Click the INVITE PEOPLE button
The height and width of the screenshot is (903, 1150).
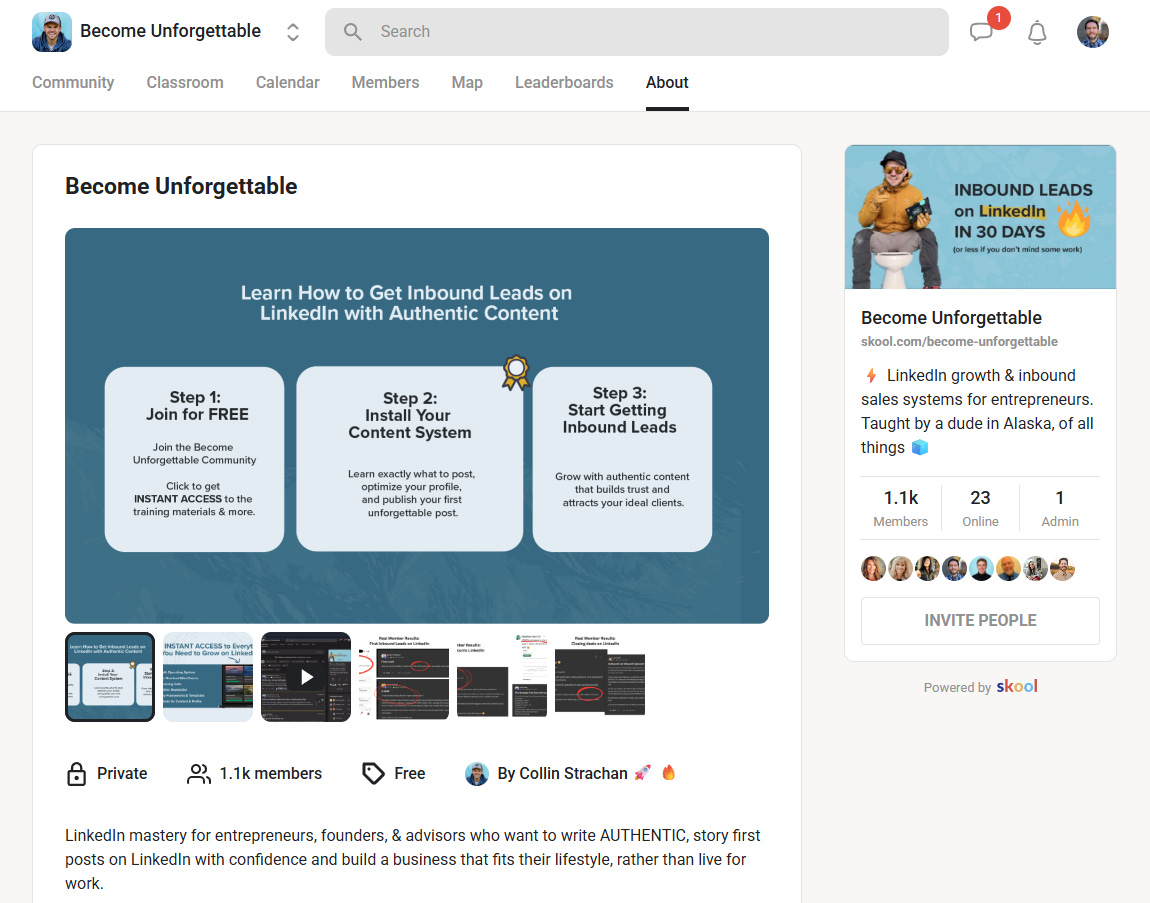(980, 621)
